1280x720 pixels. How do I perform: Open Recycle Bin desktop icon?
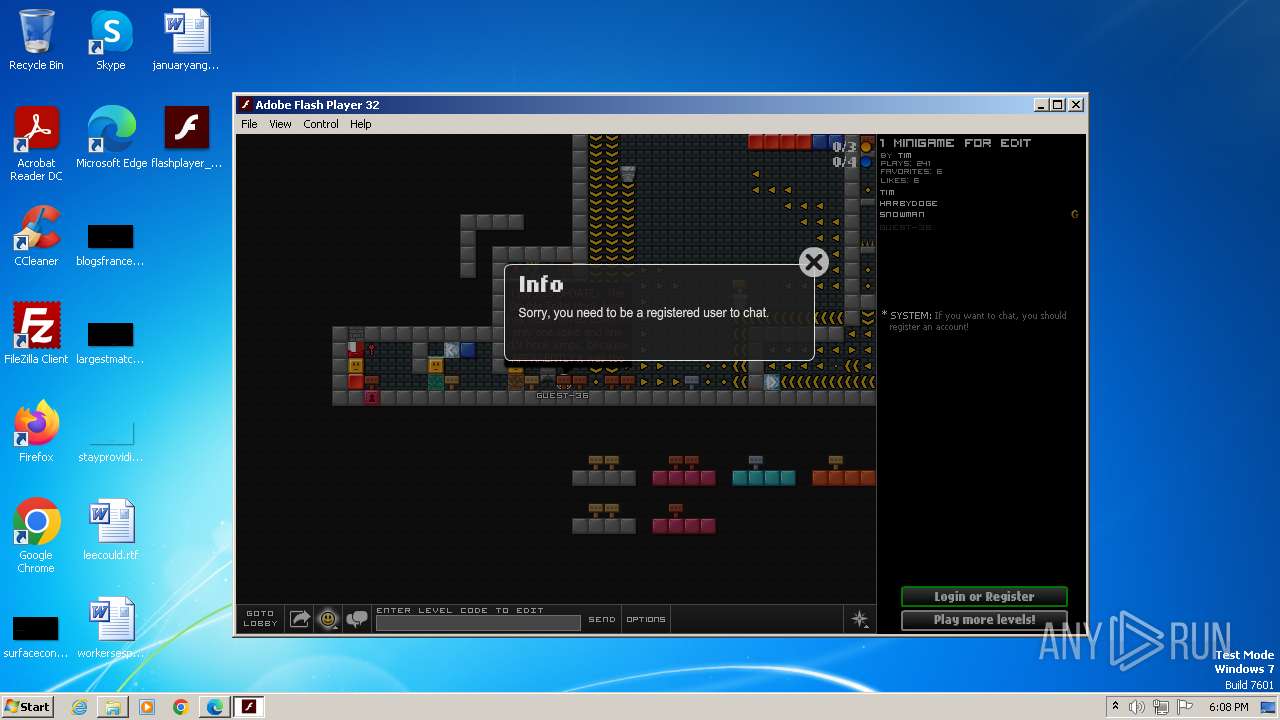click(36, 40)
